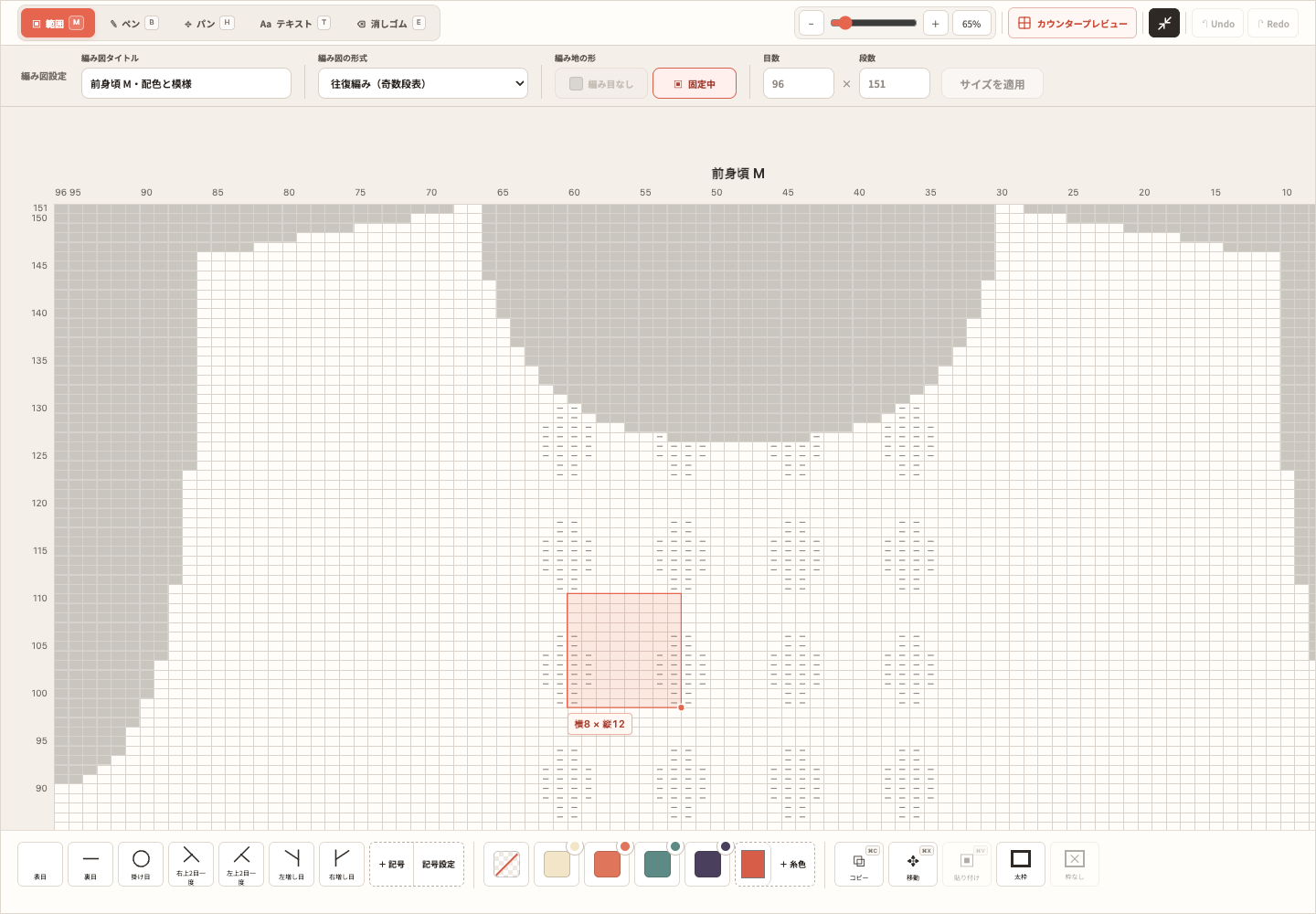Image resolution: width=1316 pixels, height=914 pixels.
Task: Click the 目数 stitch count field
Action: 799,83
